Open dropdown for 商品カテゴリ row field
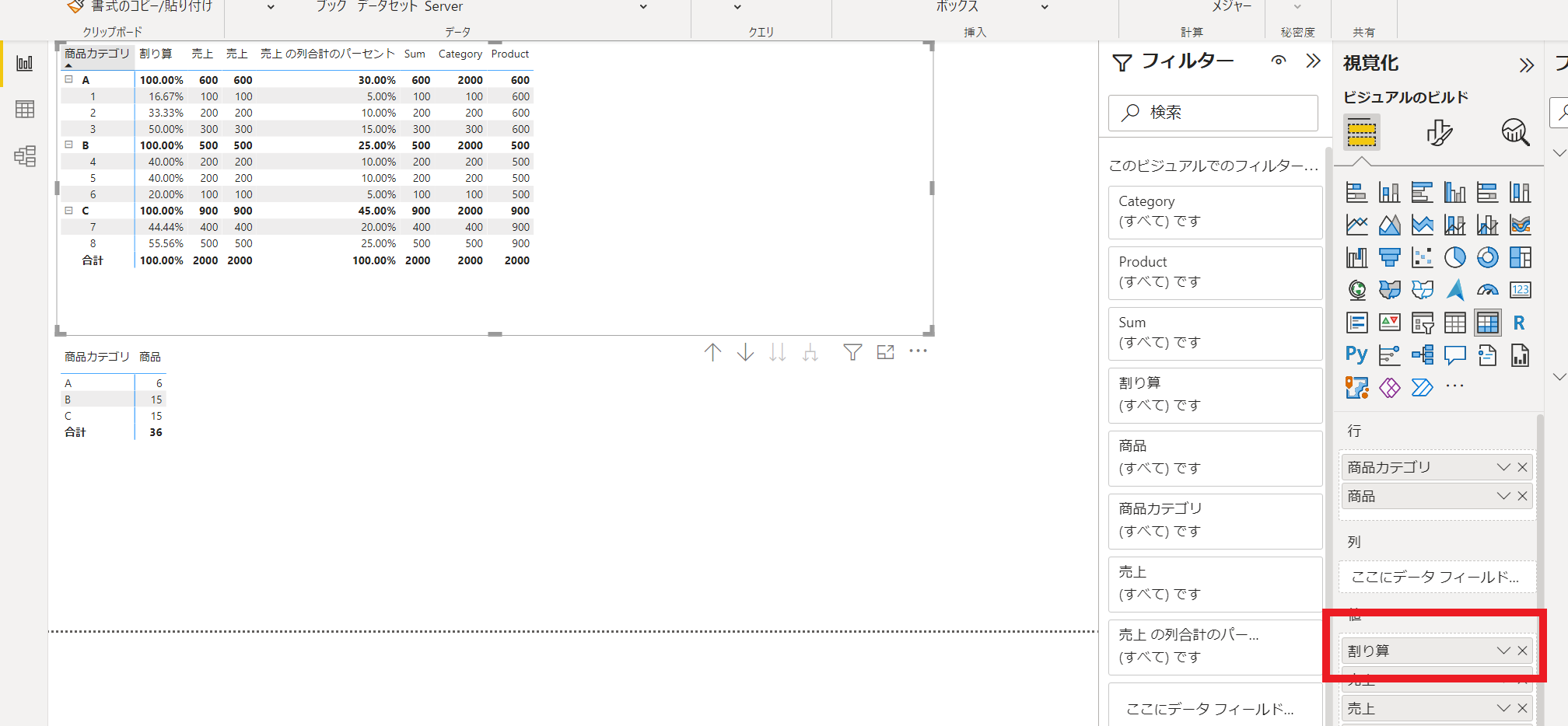Image resolution: width=1568 pixels, height=726 pixels. (1503, 467)
